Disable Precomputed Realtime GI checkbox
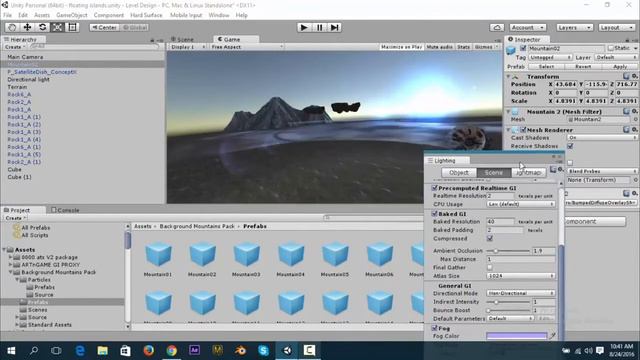 click(x=435, y=188)
